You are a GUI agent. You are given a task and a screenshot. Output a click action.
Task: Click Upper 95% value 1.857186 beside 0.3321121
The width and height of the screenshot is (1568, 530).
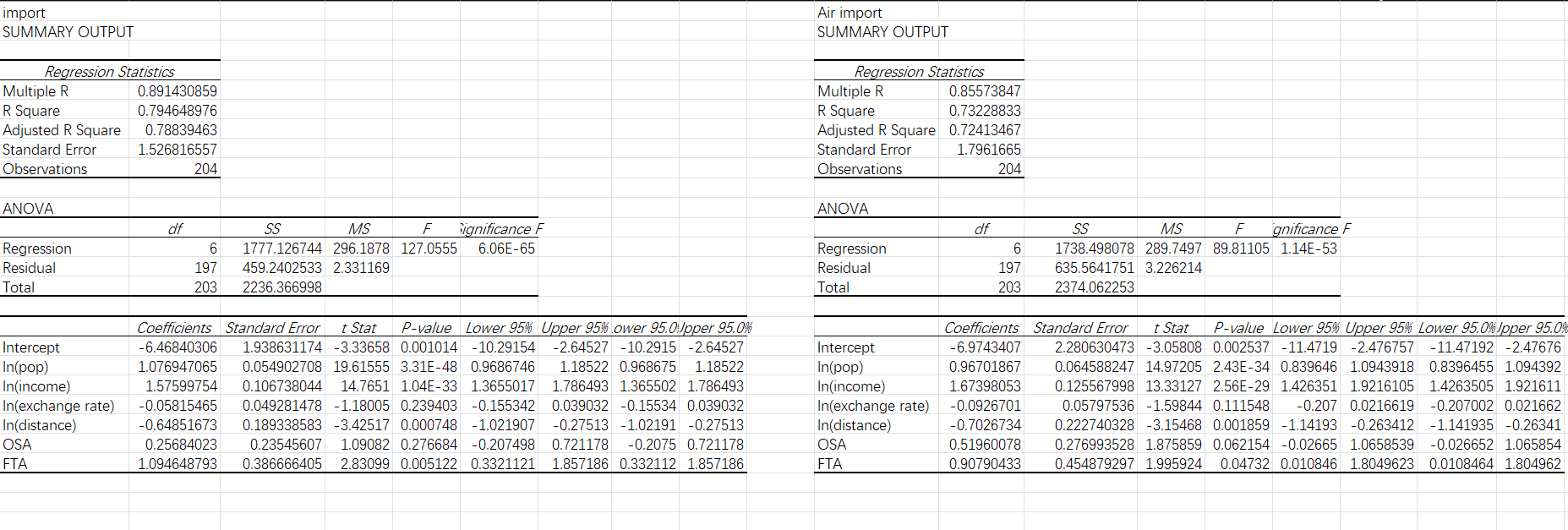pos(580,464)
